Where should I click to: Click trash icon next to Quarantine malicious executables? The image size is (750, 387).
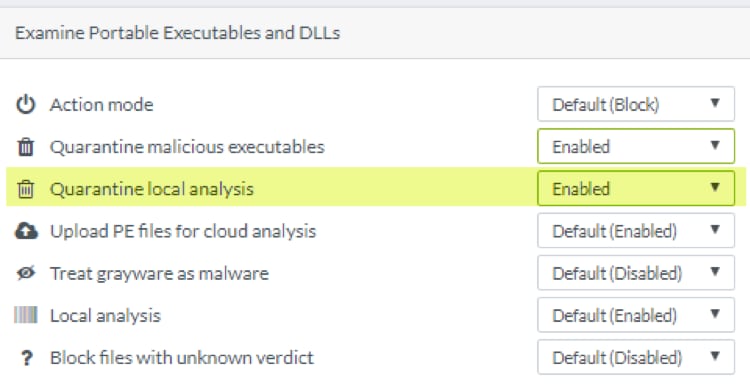(26, 147)
